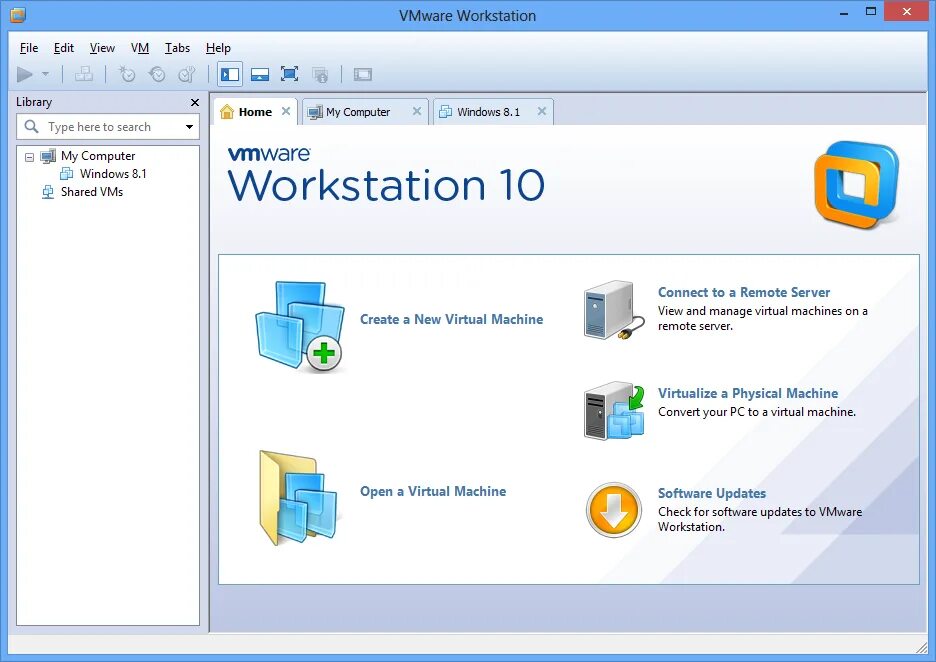Click the window resize grip corner
Screen dimensions: 936x662
921,646
